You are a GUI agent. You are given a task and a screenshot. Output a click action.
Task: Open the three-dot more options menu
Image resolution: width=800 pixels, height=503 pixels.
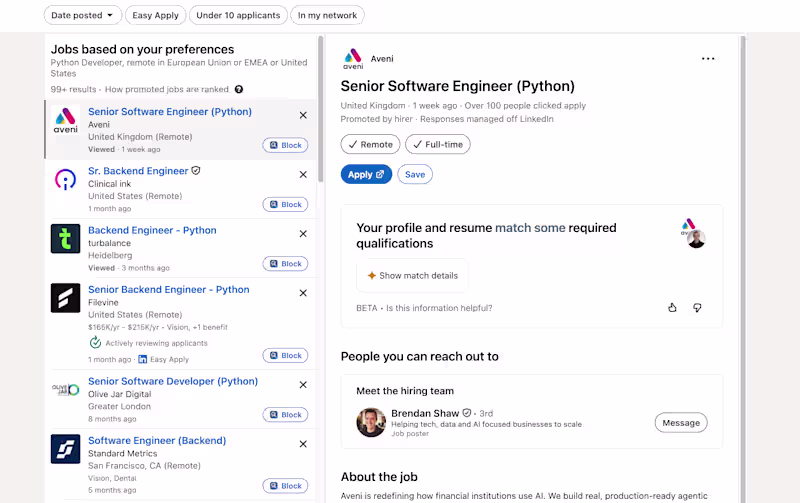coord(708,59)
